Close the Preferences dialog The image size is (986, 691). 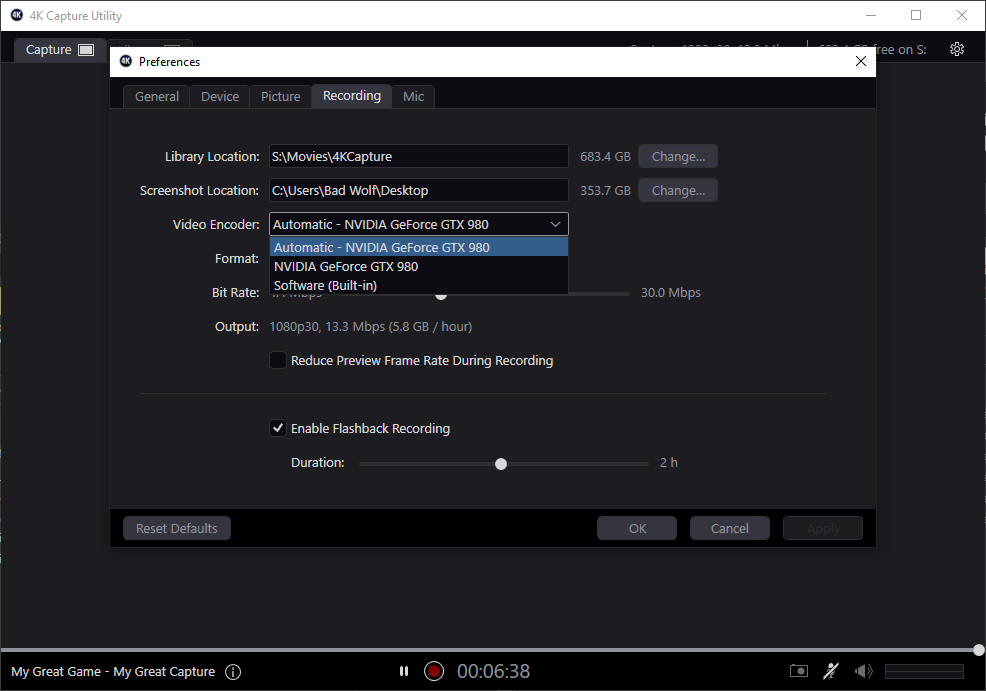[x=860, y=61]
